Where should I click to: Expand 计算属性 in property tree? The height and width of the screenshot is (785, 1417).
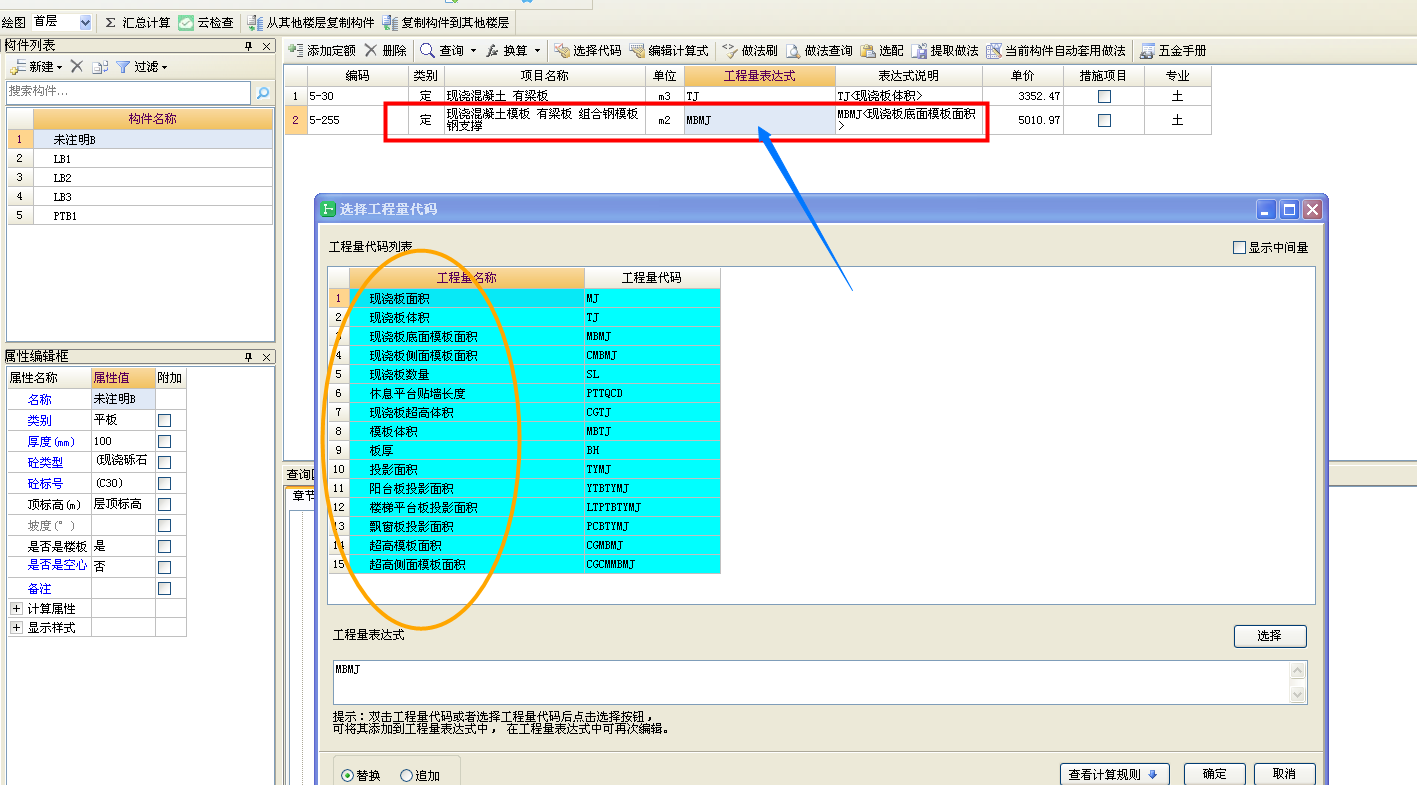click(x=16, y=608)
